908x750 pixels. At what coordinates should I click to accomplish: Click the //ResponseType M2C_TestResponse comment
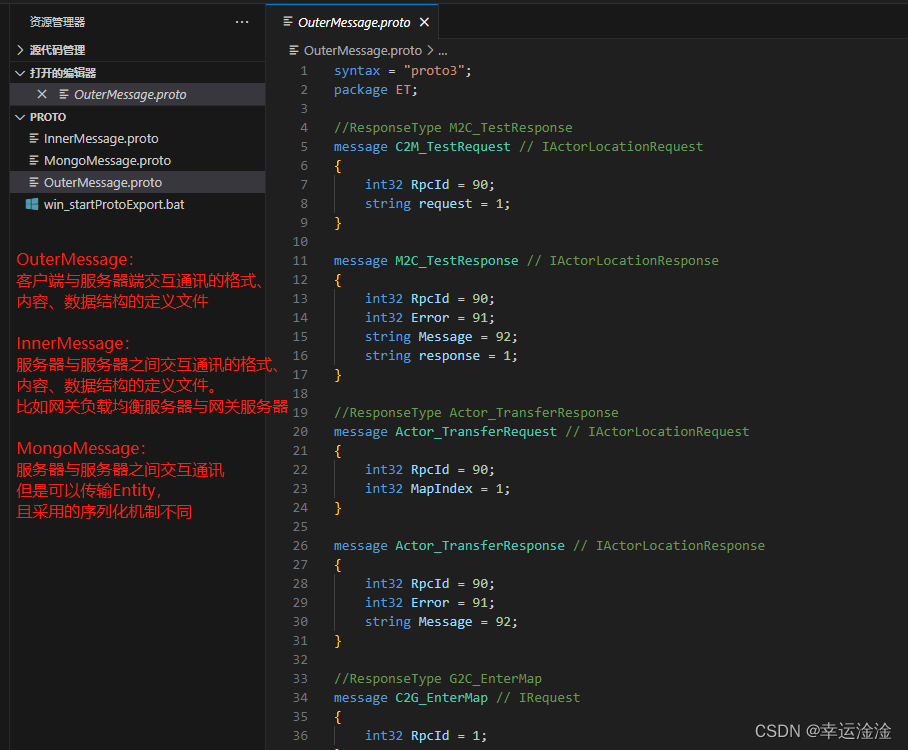click(453, 127)
